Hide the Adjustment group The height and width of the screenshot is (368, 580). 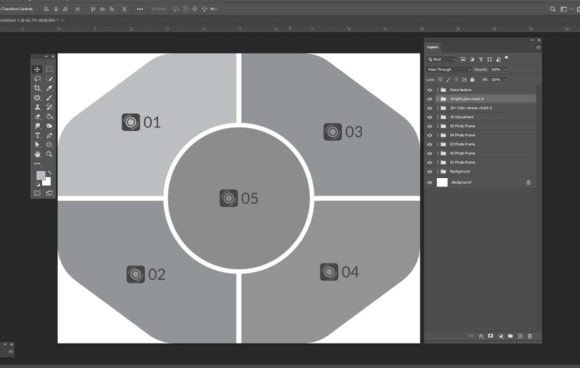tap(429, 117)
